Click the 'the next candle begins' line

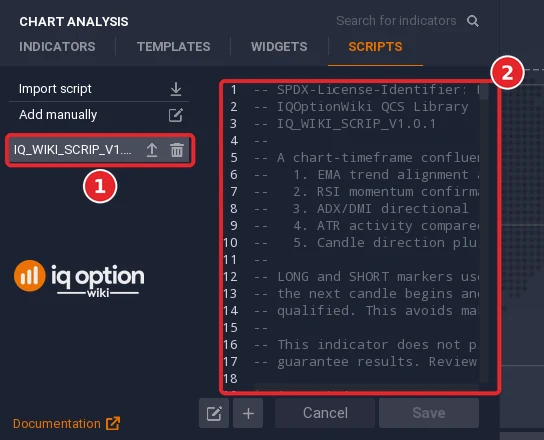366,294
